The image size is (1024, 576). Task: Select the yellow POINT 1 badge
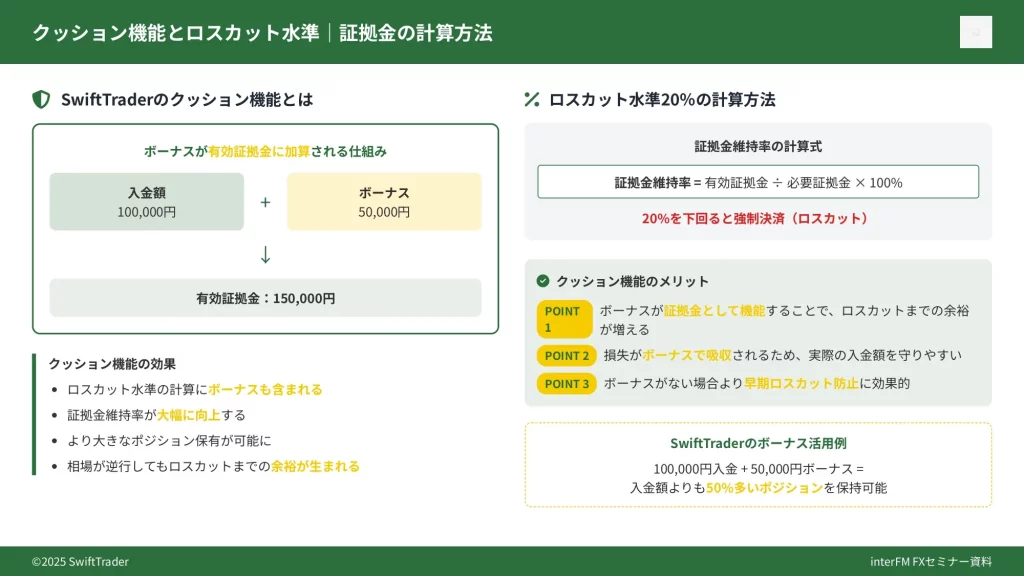tap(564, 319)
